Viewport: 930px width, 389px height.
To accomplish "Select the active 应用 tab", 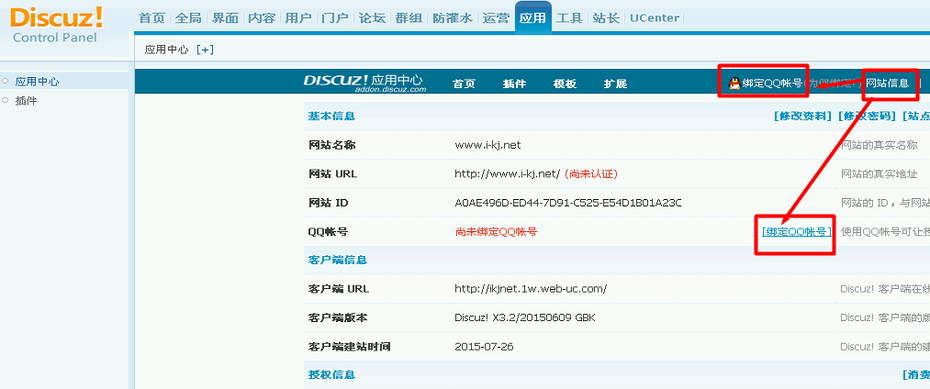I will (x=533, y=18).
